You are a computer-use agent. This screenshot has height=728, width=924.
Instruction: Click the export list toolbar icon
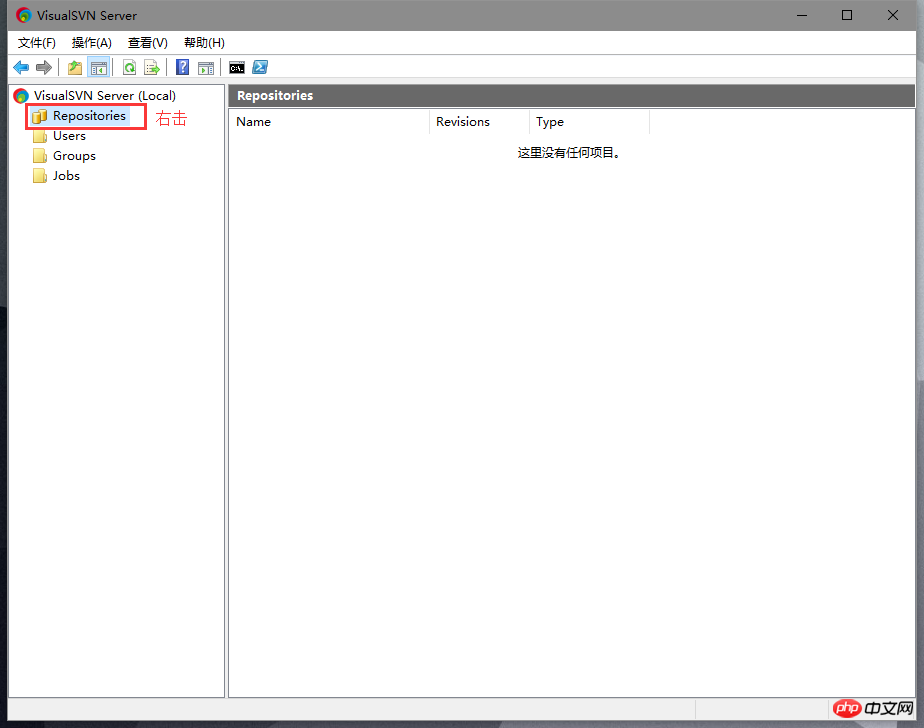click(151, 68)
